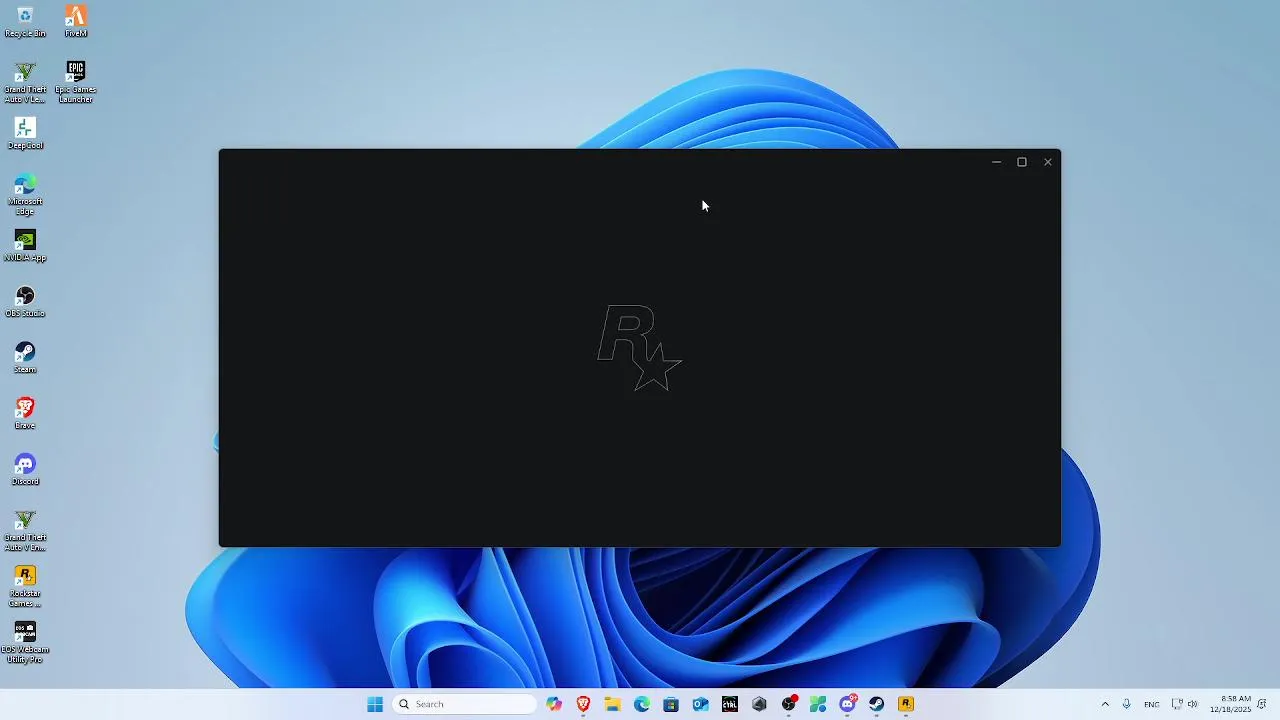
Task: Click Brave icon in the taskbar
Action: point(583,704)
